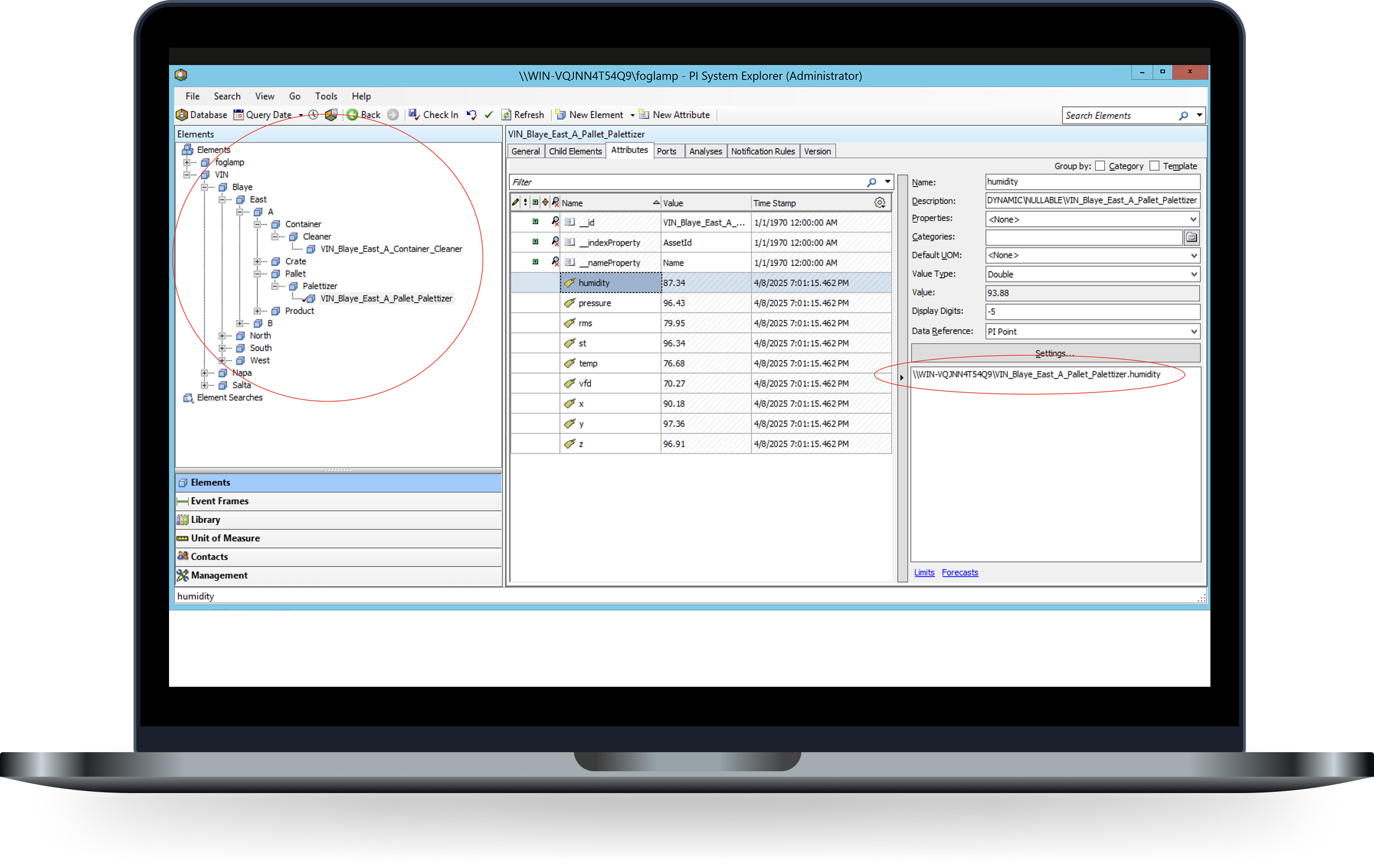Expand the North tree node

tap(222, 336)
